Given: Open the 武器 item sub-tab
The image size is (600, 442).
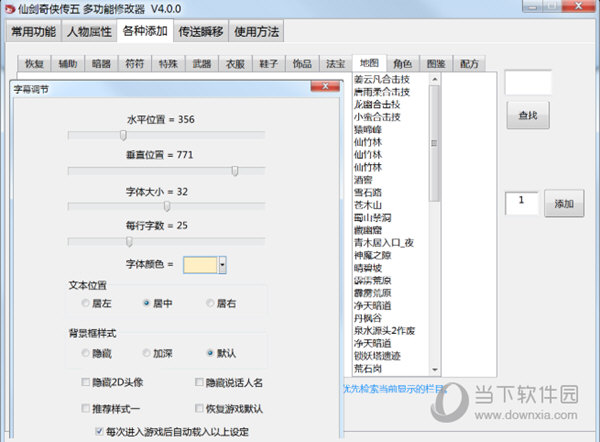Looking at the screenshot, I should tap(202, 64).
